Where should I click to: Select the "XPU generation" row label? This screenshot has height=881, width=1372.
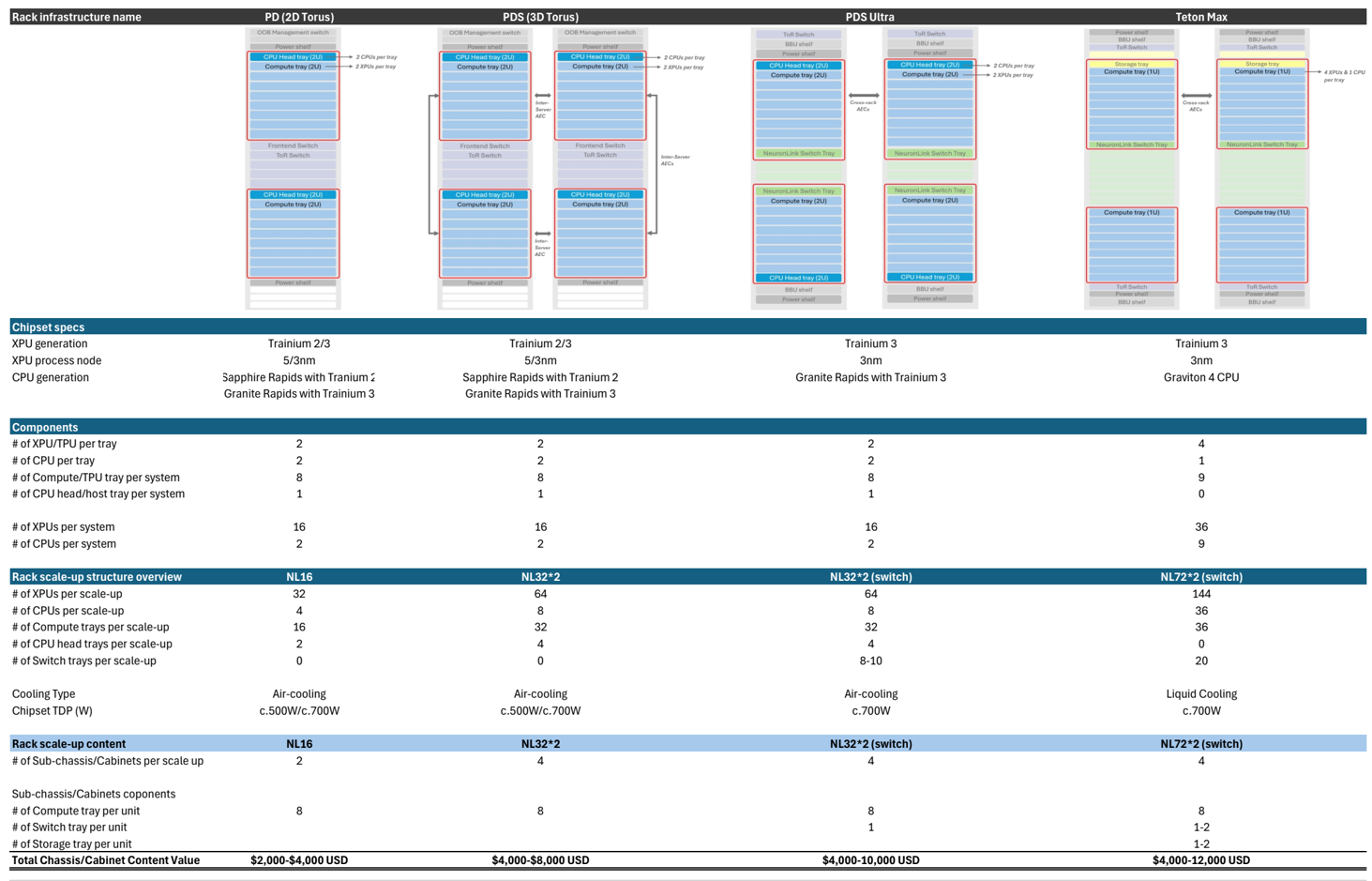pyautogui.click(x=50, y=343)
